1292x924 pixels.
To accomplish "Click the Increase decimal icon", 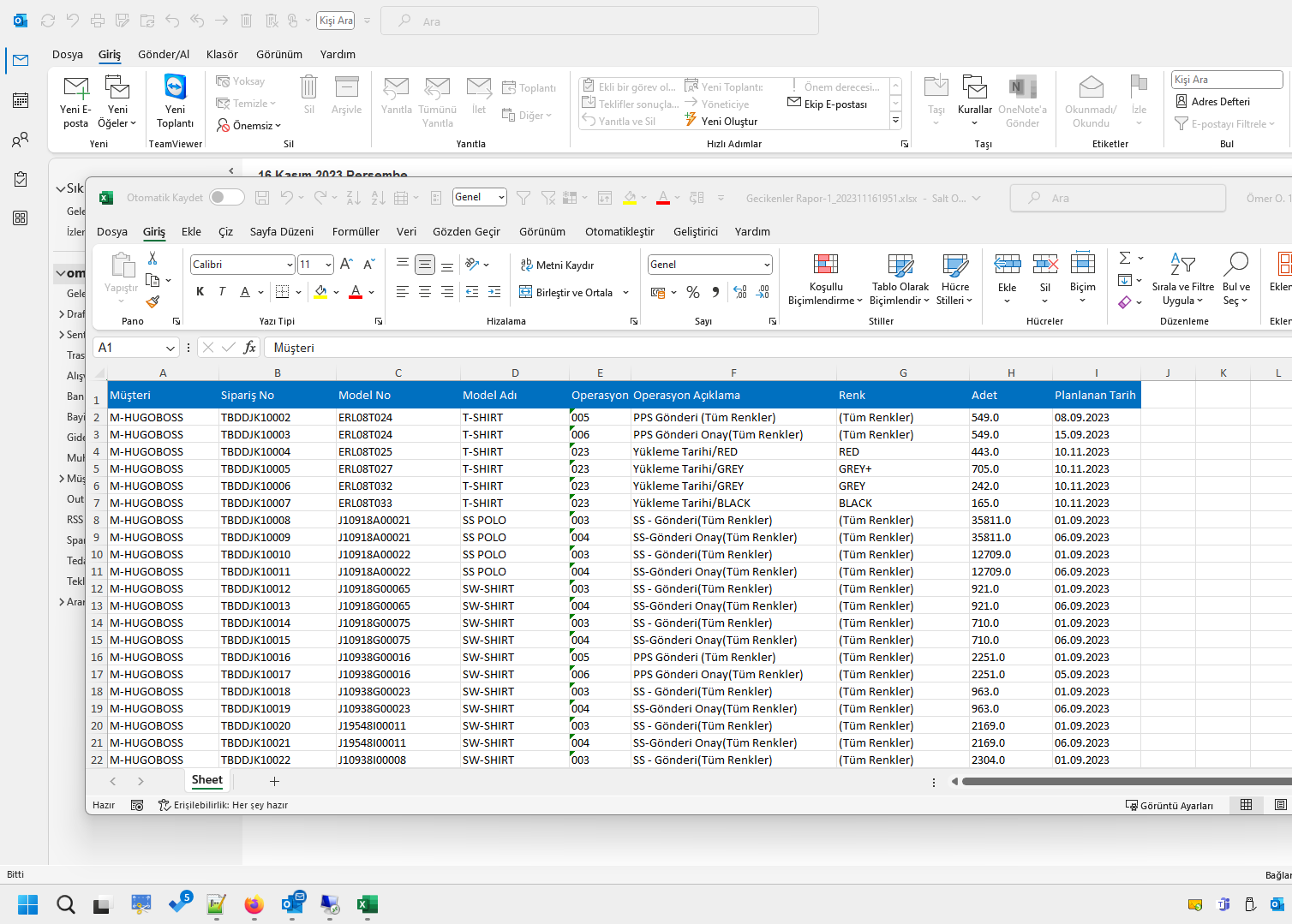I will coord(740,293).
